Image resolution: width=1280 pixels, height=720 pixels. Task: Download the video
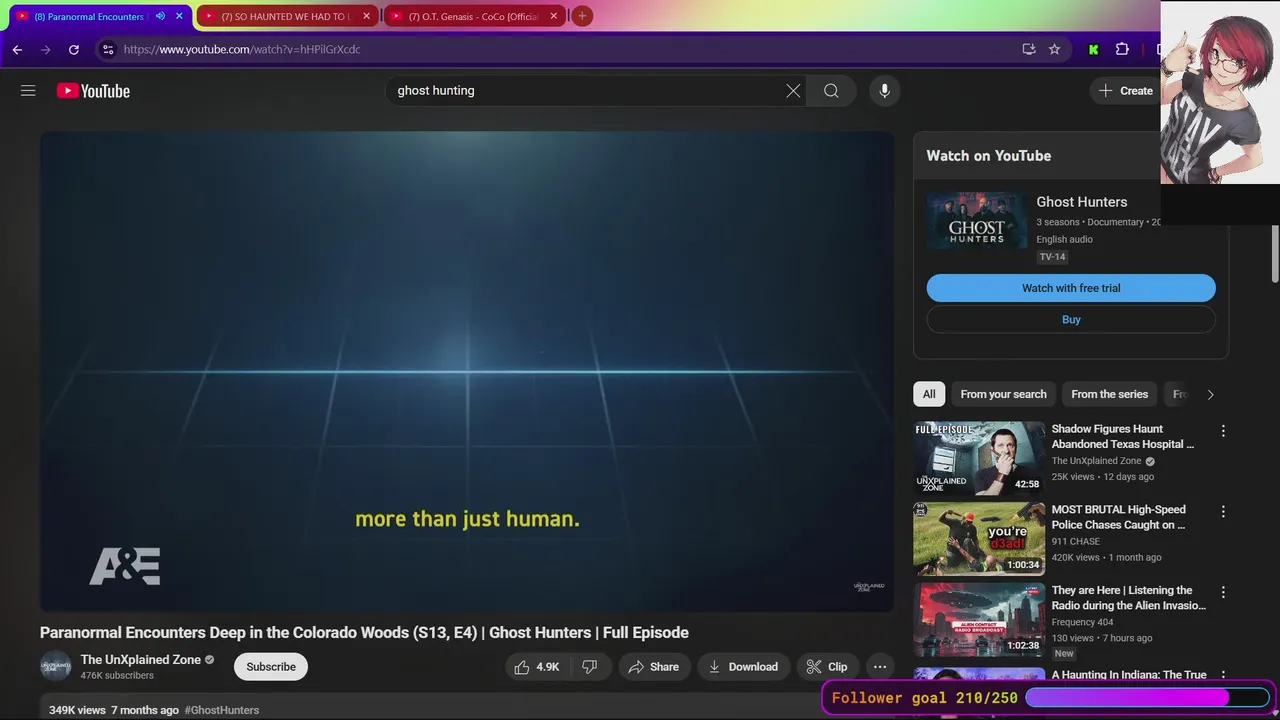pos(743,667)
